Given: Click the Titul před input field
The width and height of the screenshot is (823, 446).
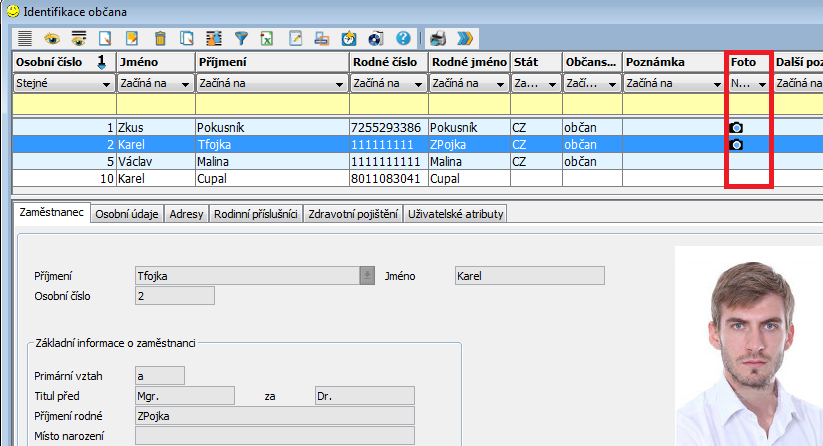Looking at the screenshot, I should pos(184,396).
